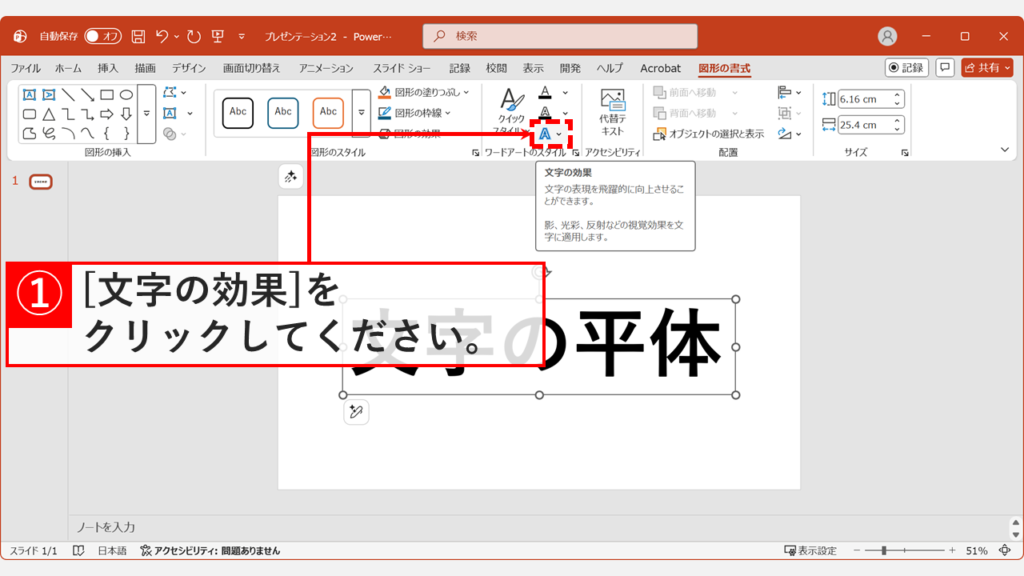This screenshot has width=1024, height=576.
Task: Select the horizontal text box tool
Action: [x=28, y=95]
